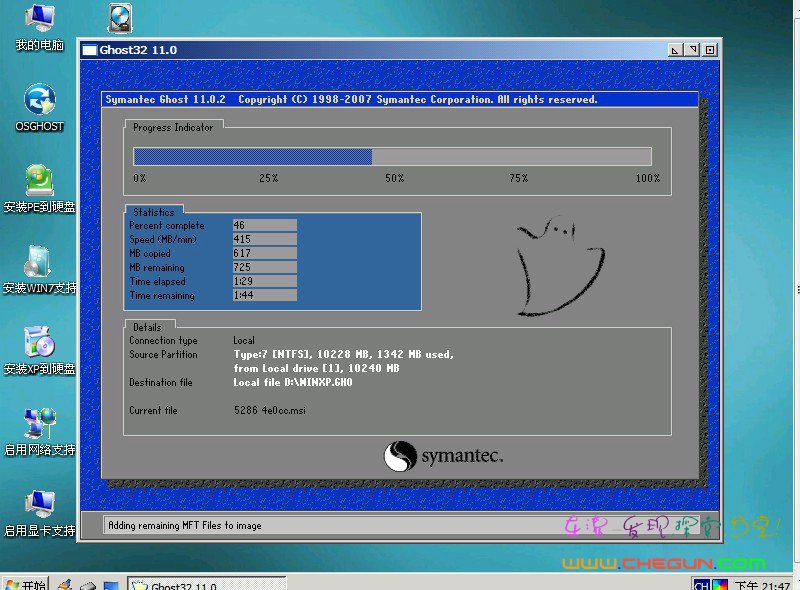Click the Ghost progress indicator bar
This screenshot has height=590, width=800.
[x=392, y=156]
